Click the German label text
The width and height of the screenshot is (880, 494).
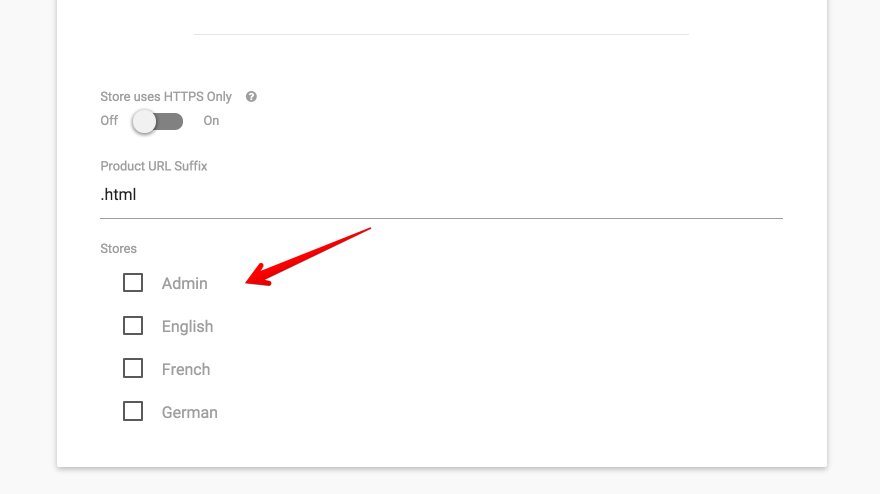189,413
